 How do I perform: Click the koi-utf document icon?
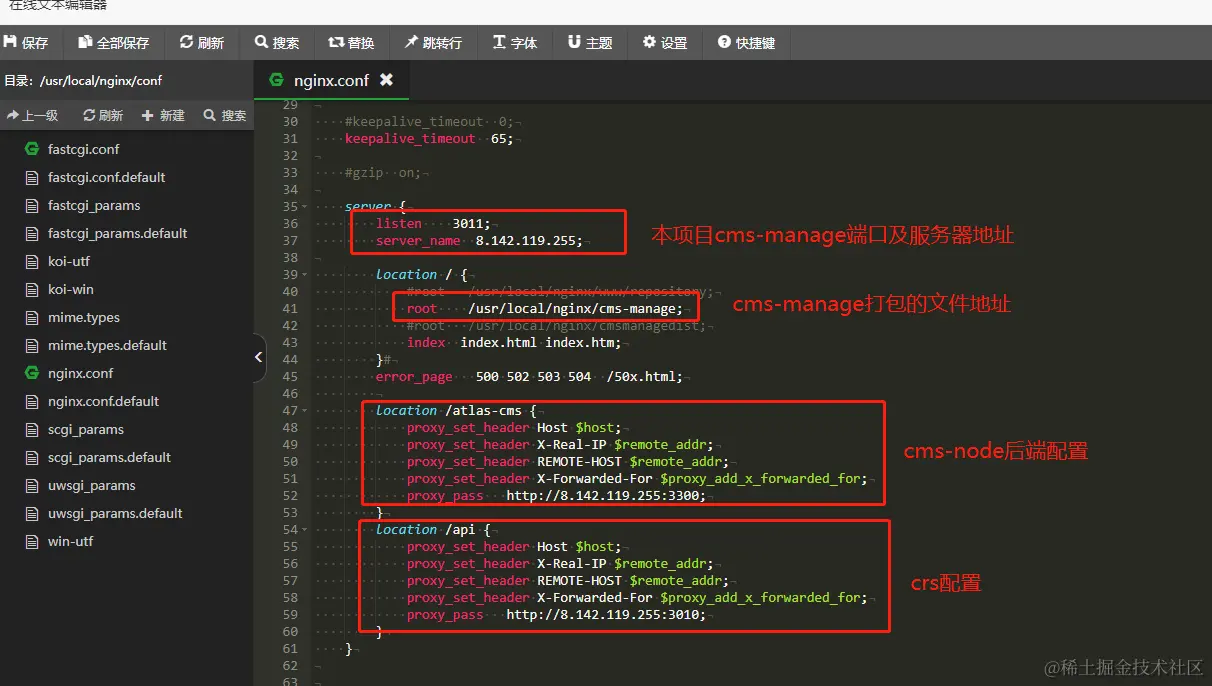click(x=31, y=261)
